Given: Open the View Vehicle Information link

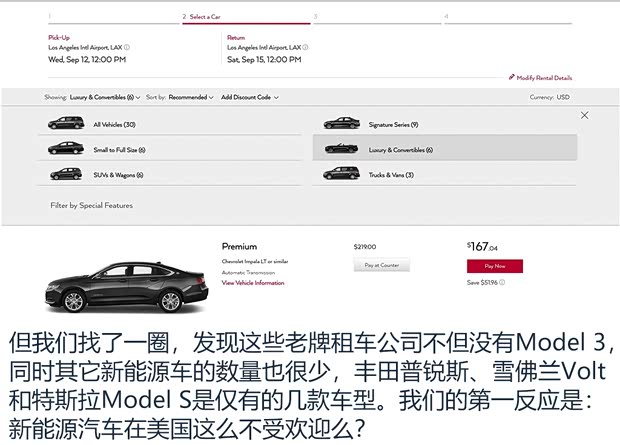Looking at the screenshot, I should 253,283.
